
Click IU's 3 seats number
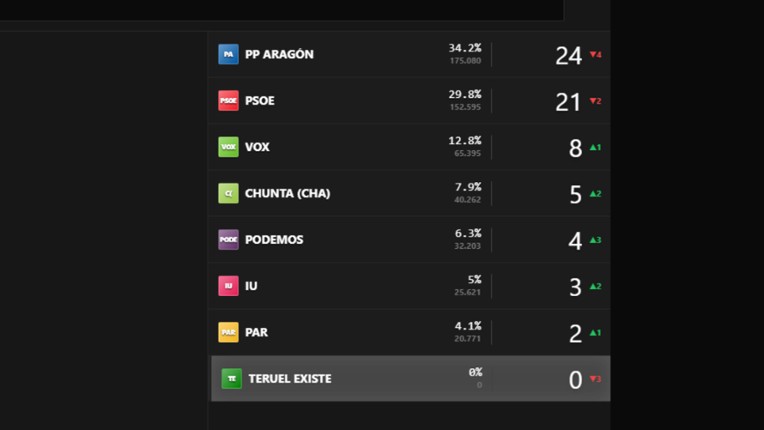575,287
